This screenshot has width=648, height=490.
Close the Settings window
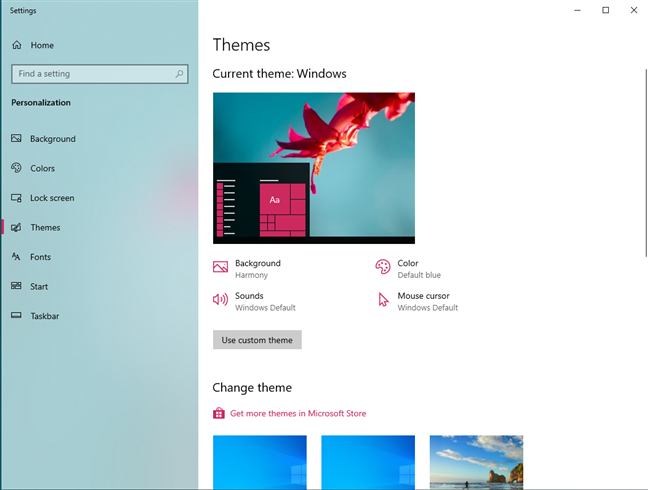[x=634, y=10]
